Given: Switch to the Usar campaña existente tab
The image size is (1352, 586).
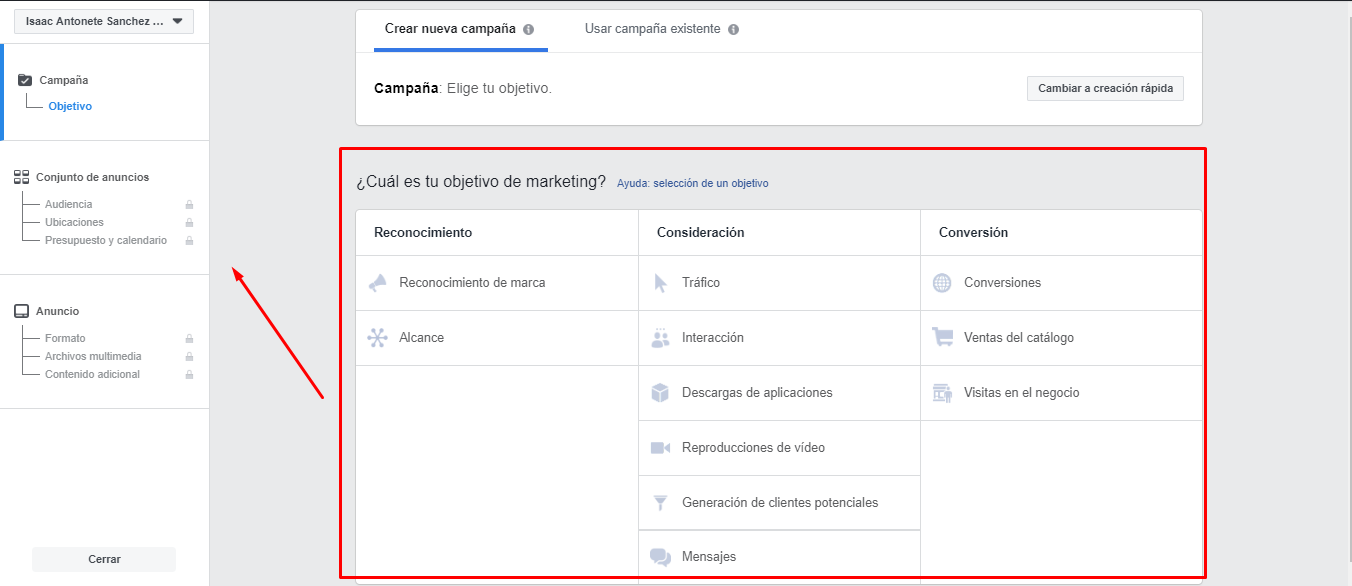Looking at the screenshot, I should tap(652, 29).
